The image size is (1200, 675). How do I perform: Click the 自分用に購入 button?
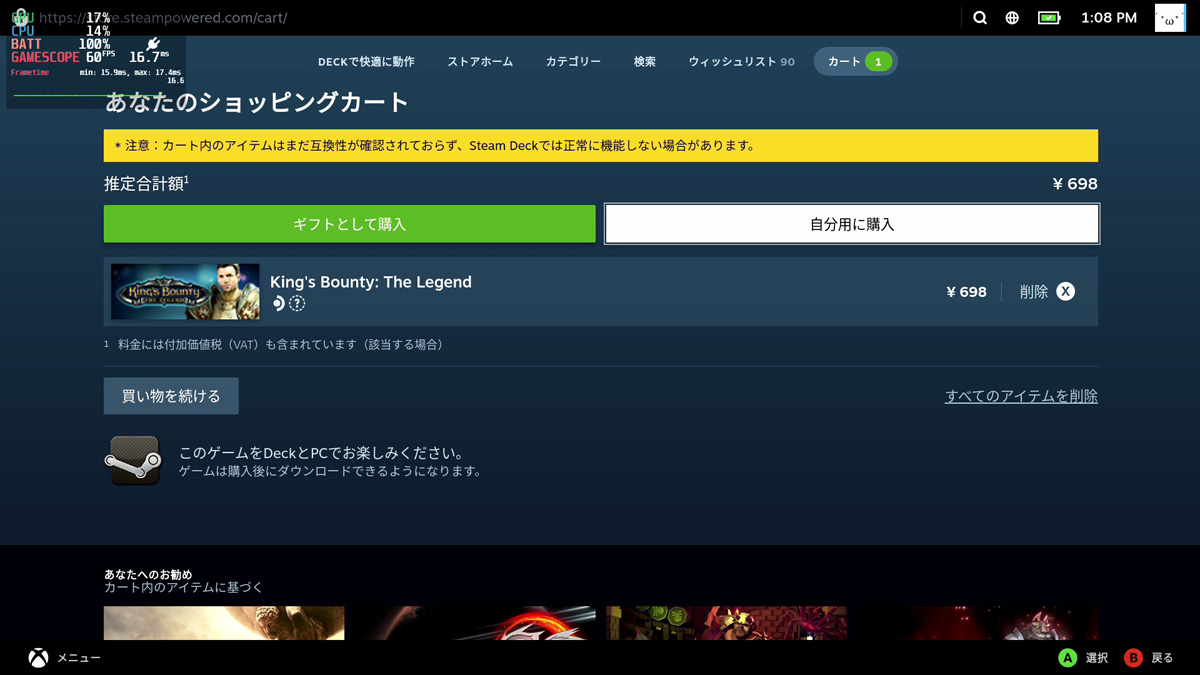(852, 224)
